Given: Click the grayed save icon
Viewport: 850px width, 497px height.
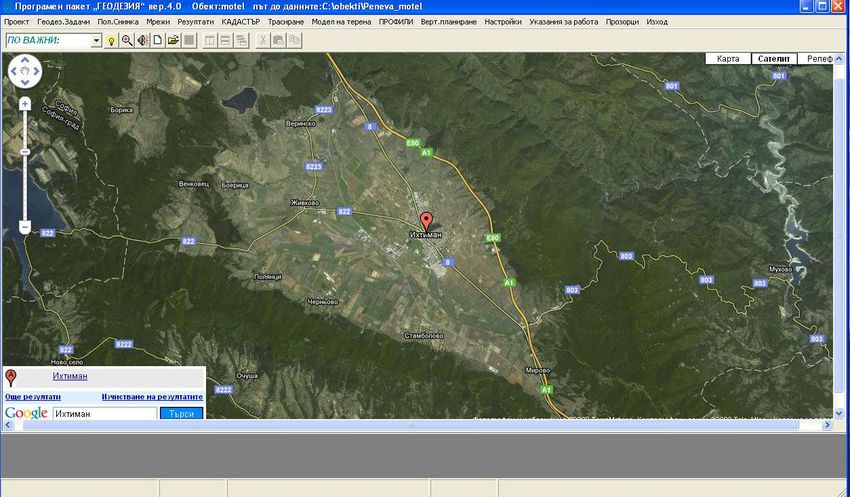Looking at the screenshot, I should tap(189, 41).
